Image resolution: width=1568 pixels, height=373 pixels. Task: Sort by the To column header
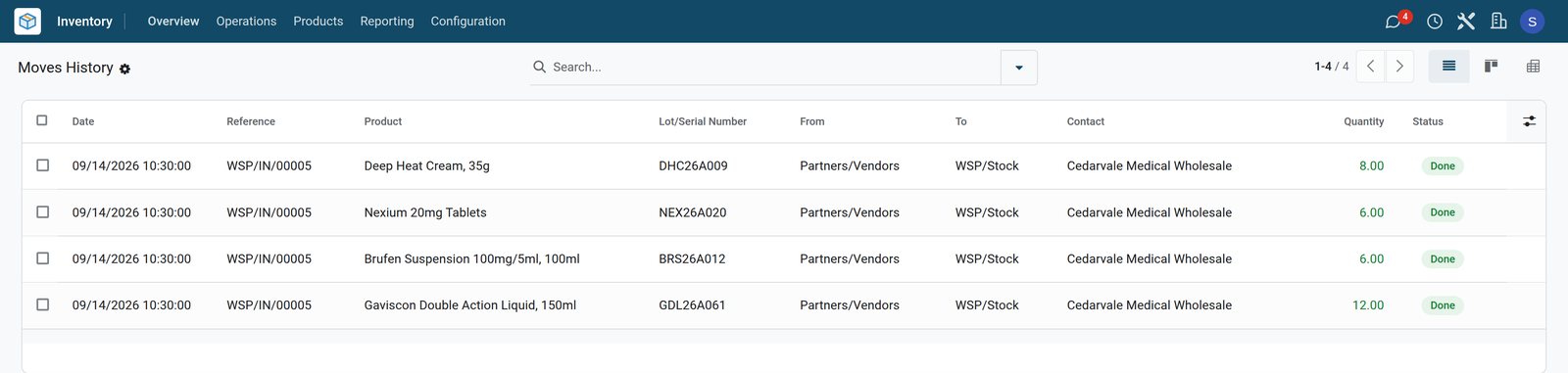(961, 121)
